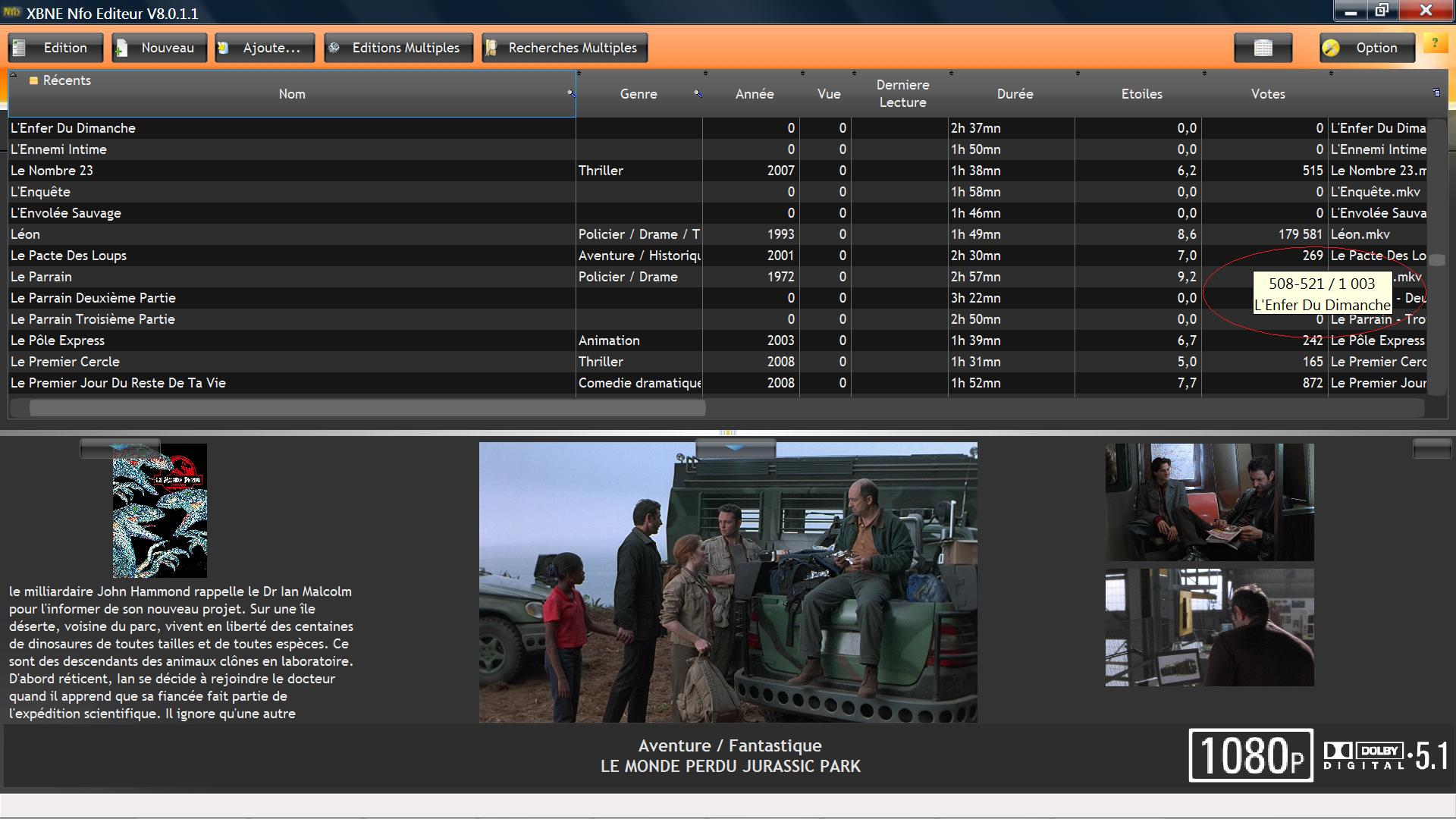Click the 179 581 votes cell
Image resolution: width=1456 pixels, height=819 pixels.
pyautogui.click(x=1264, y=234)
